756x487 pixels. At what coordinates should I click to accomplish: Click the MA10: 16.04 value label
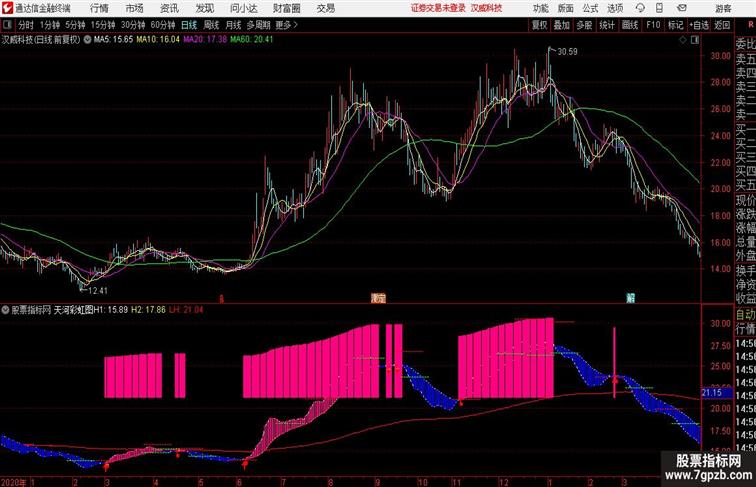click(158, 40)
